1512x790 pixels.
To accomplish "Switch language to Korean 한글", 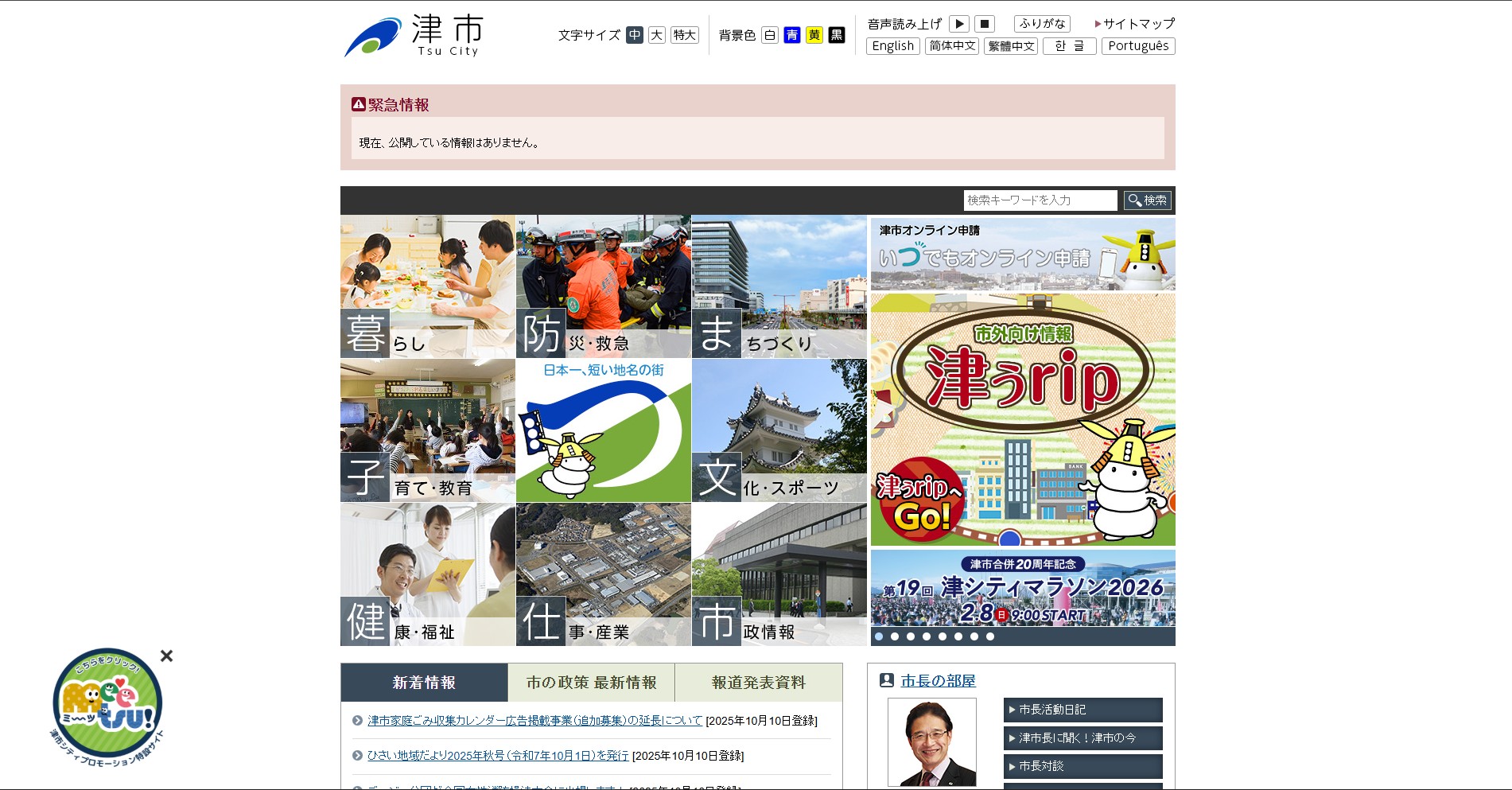I will point(1070,46).
